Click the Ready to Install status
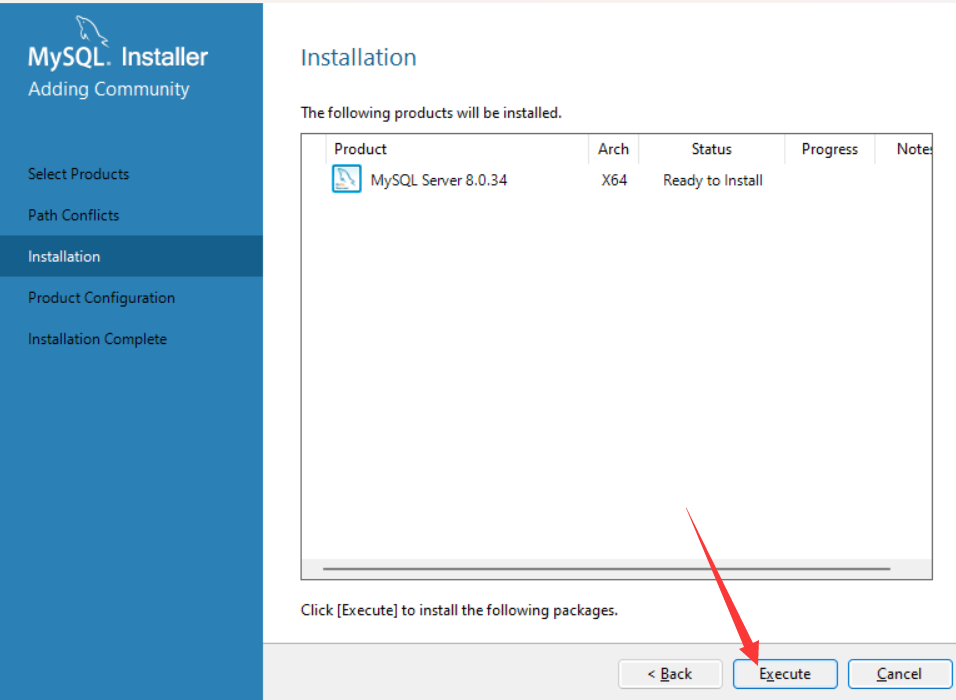 (x=713, y=180)
